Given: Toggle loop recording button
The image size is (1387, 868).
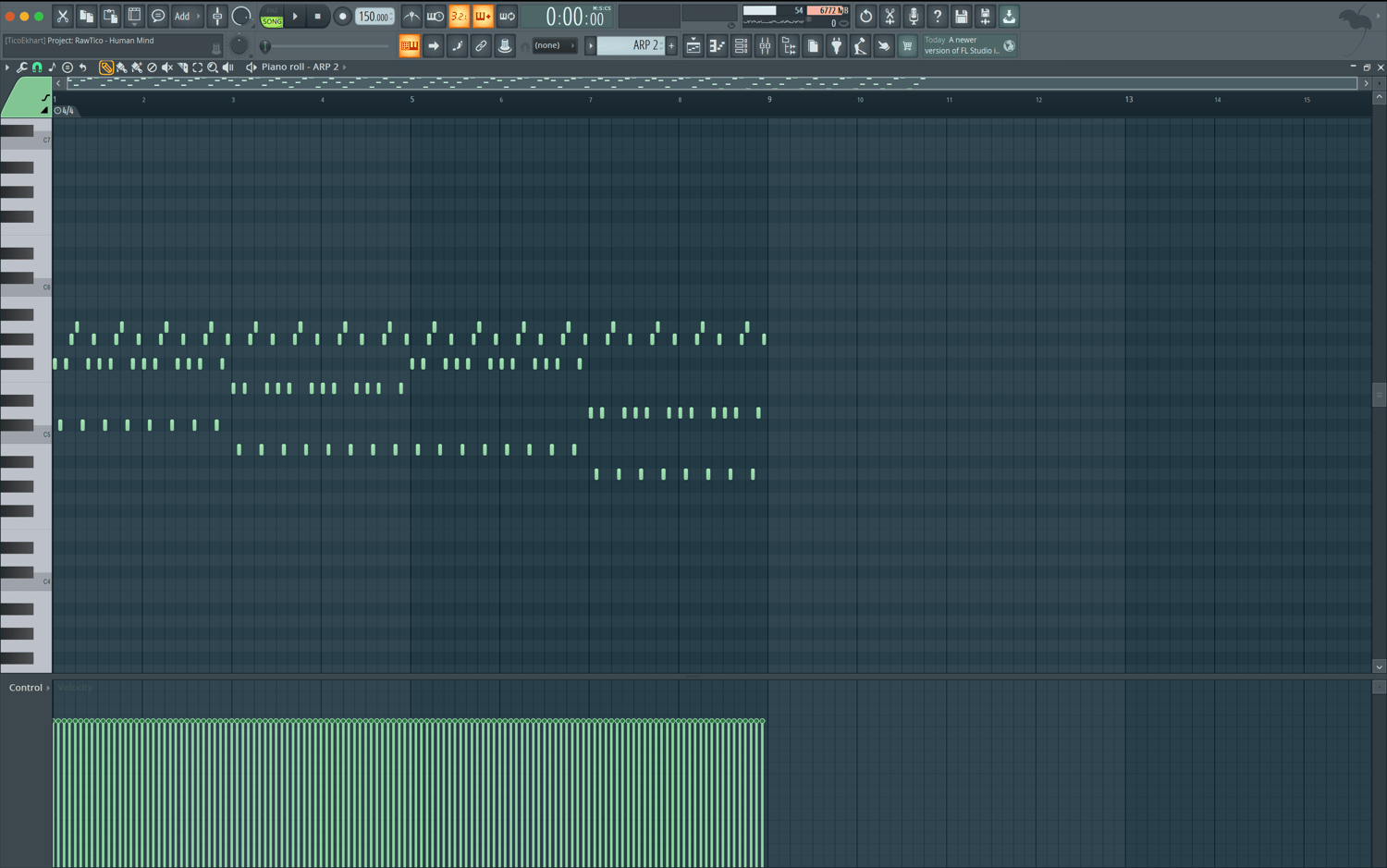Looking at the screenshot, I should (x=507, y=17).
